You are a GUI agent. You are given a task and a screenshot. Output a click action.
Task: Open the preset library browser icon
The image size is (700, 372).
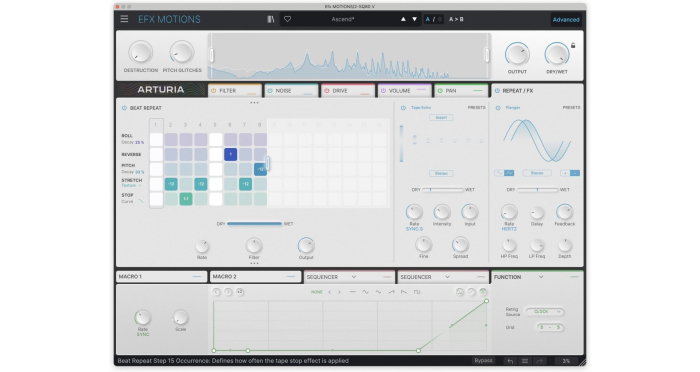coord(271,19)
